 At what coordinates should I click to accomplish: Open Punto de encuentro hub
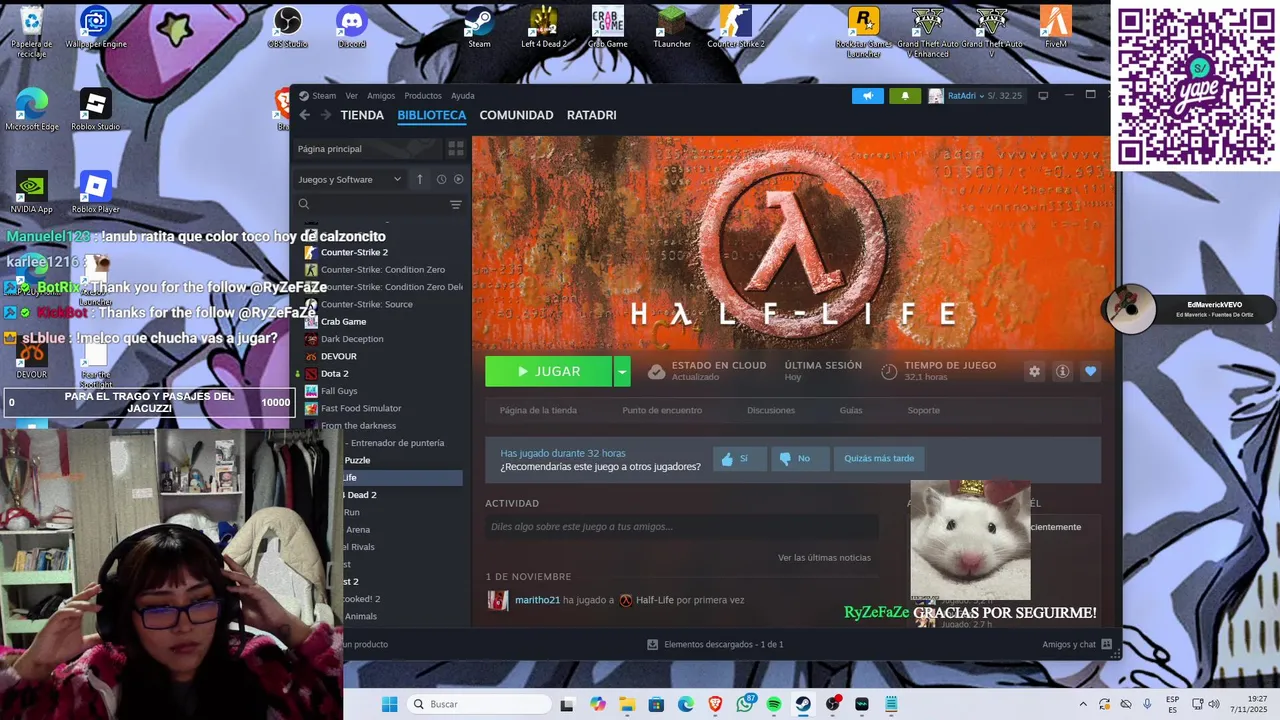coord(662,410)
